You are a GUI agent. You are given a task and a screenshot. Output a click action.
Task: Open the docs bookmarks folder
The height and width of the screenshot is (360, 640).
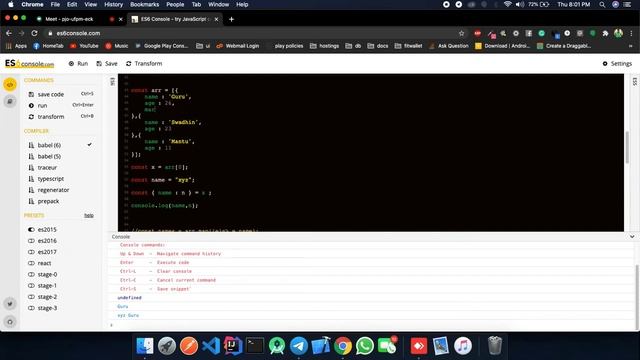pyautogui.click(x=378, y=46)
